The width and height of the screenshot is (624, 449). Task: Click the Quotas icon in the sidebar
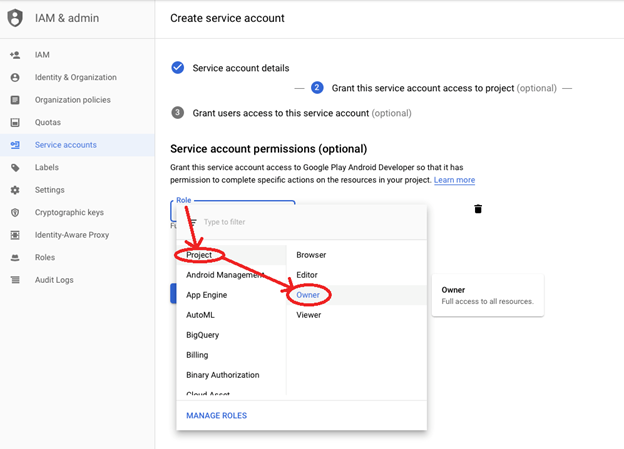pos(15,122)
